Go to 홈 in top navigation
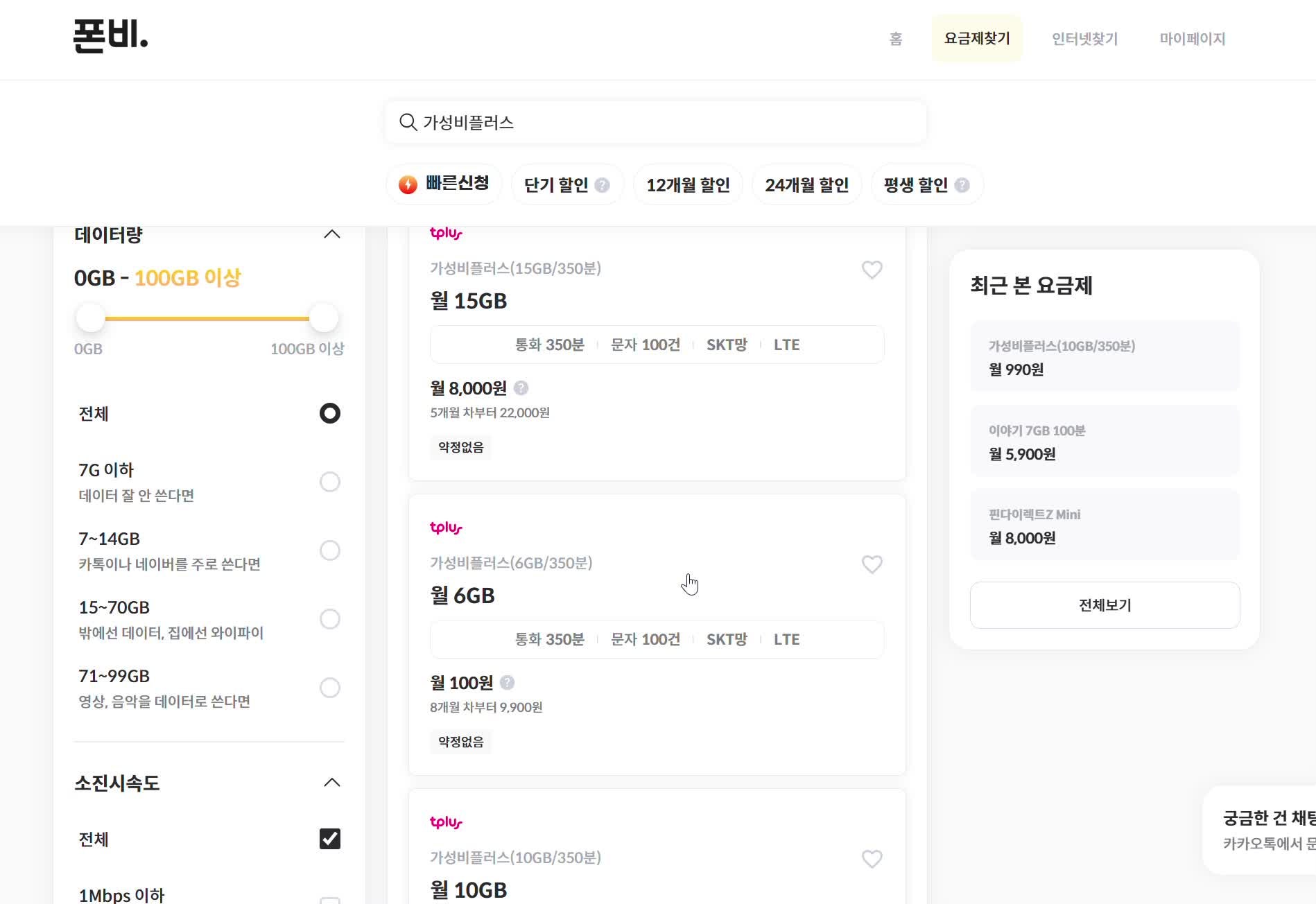The width and height of the screenshot is (1316, 904). 896,39
